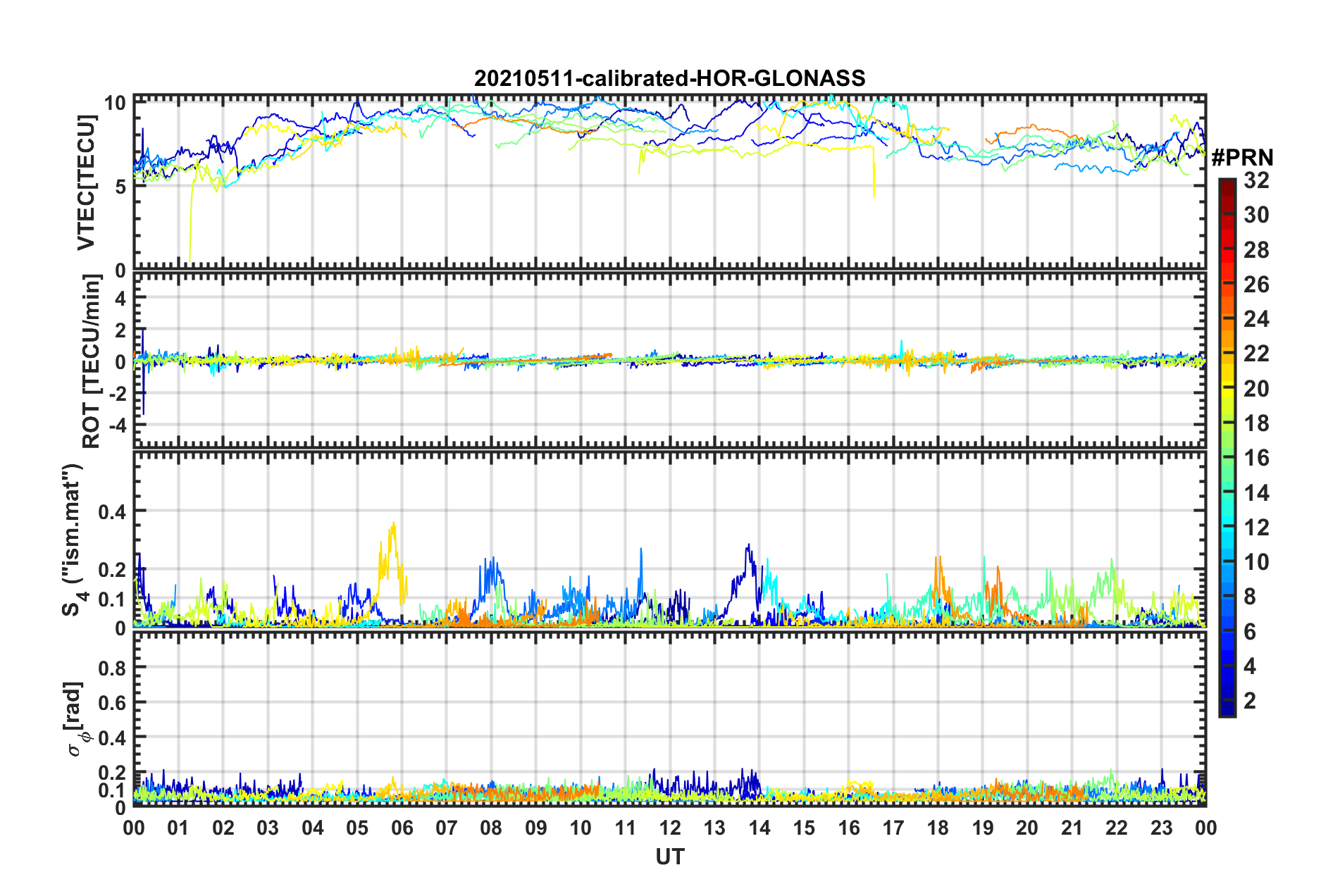
Task: Click the #PRN colorbar title
Action: (1242, 158)
